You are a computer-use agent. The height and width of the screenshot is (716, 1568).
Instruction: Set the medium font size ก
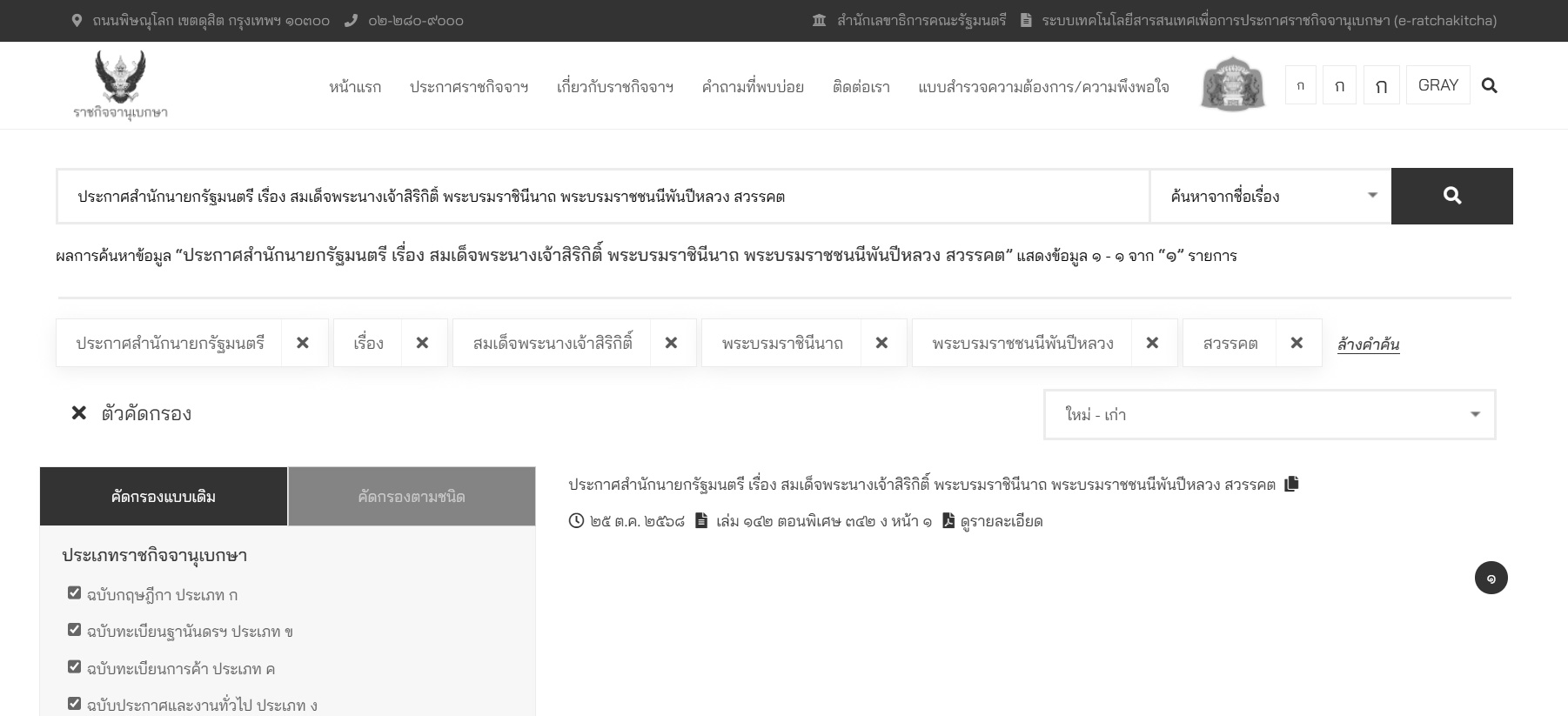coord(1339,85)
